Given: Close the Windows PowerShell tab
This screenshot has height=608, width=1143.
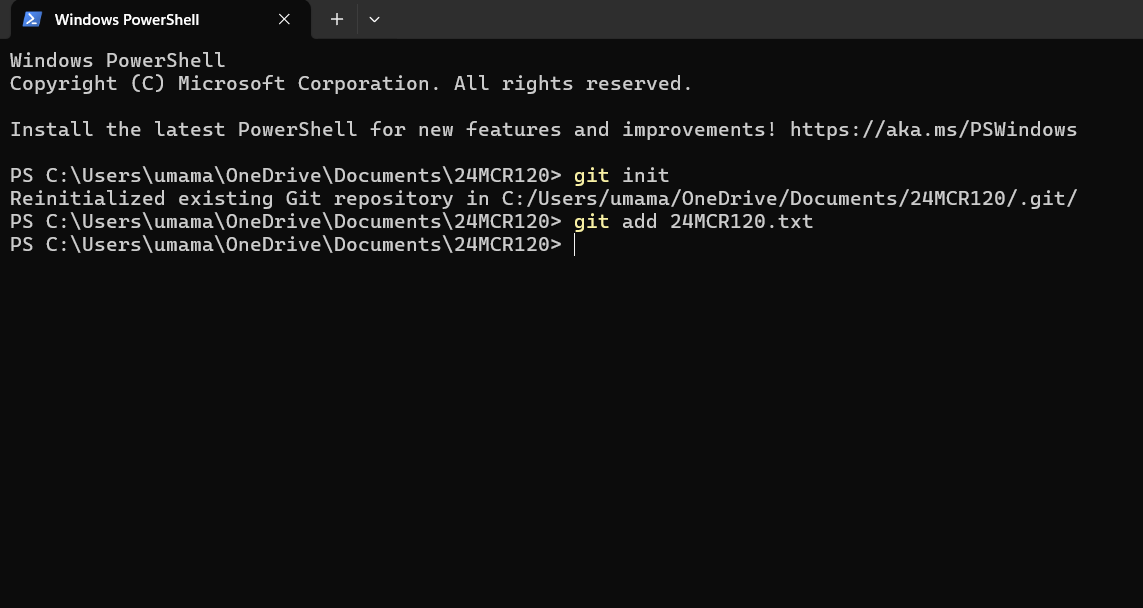Looking at the screenshot, I should (x=284, y=20).
